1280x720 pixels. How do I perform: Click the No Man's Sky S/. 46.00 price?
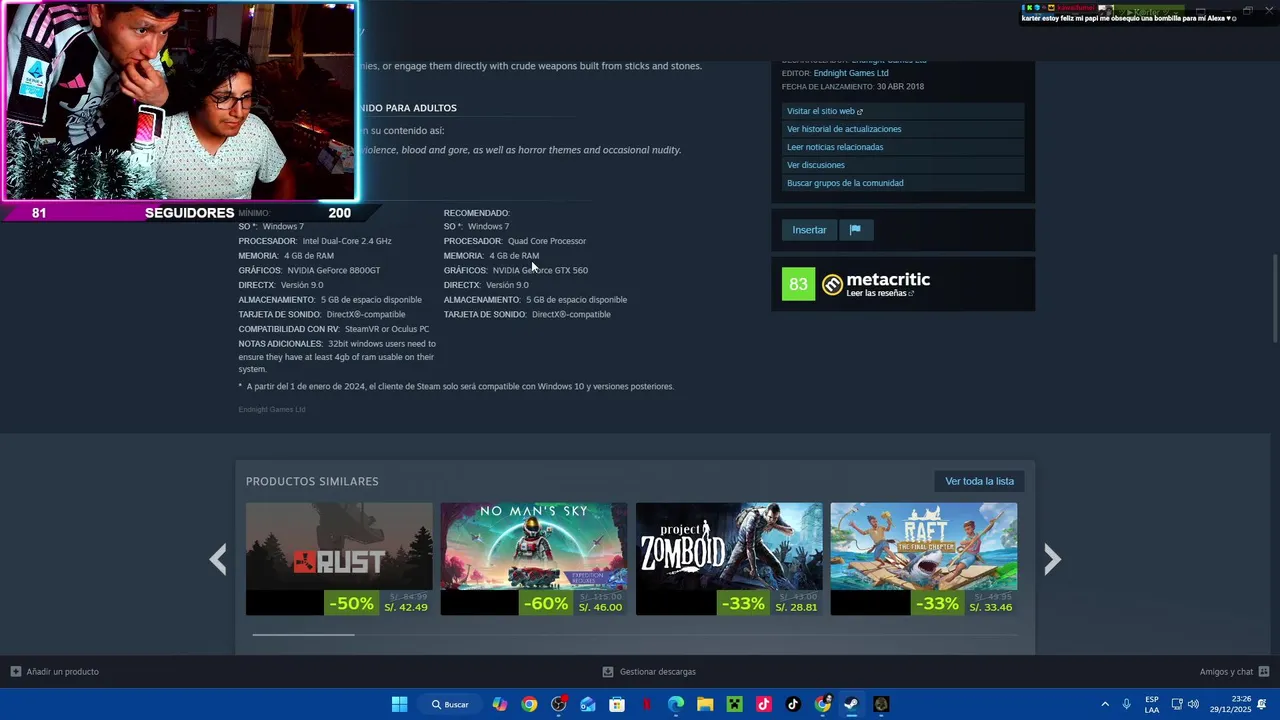pyautogui.click(x=601, y=607)
